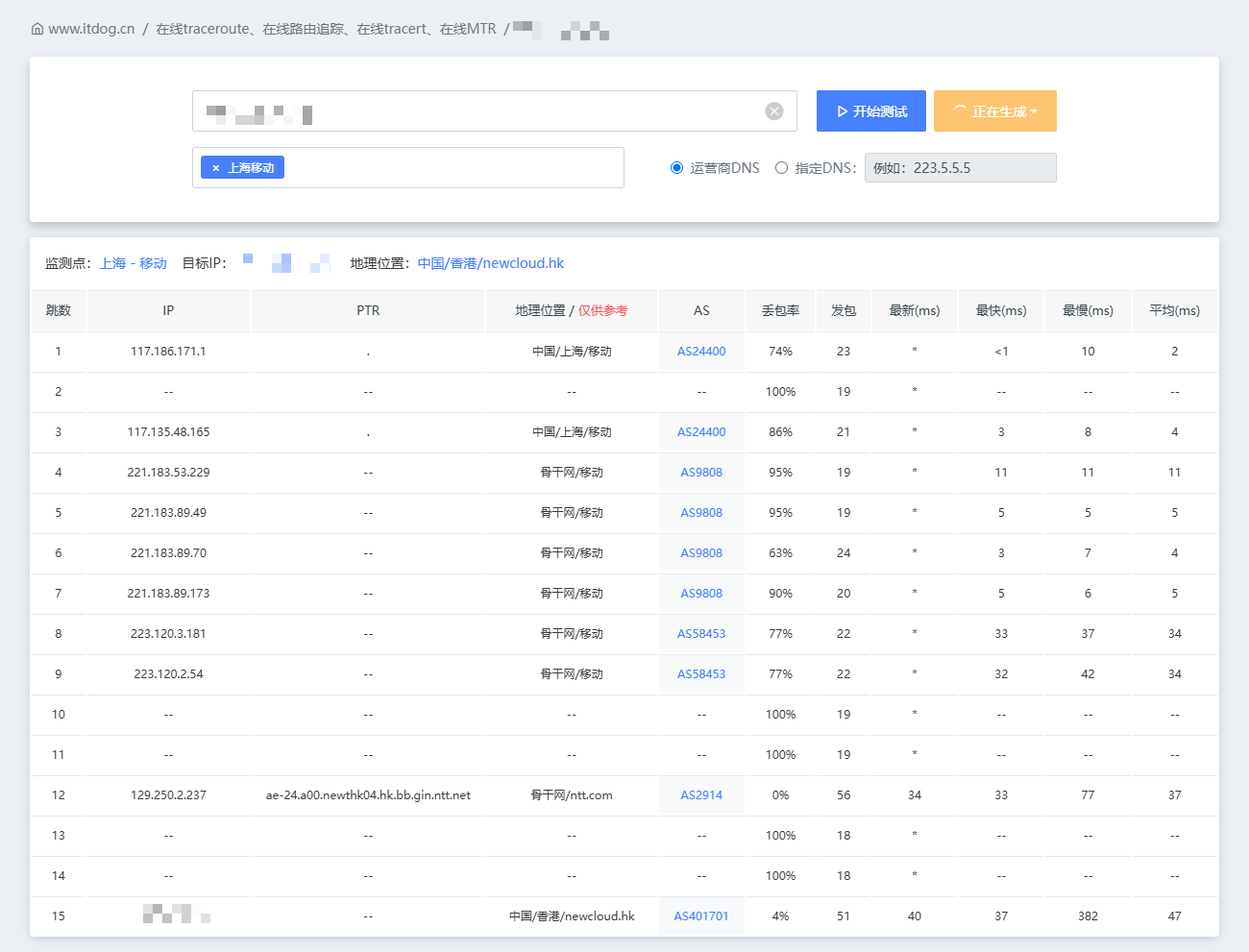Open the www.itdog.cn breadcrumb link
This screenshot has height=952, width=1249.
tap(91, 29)
